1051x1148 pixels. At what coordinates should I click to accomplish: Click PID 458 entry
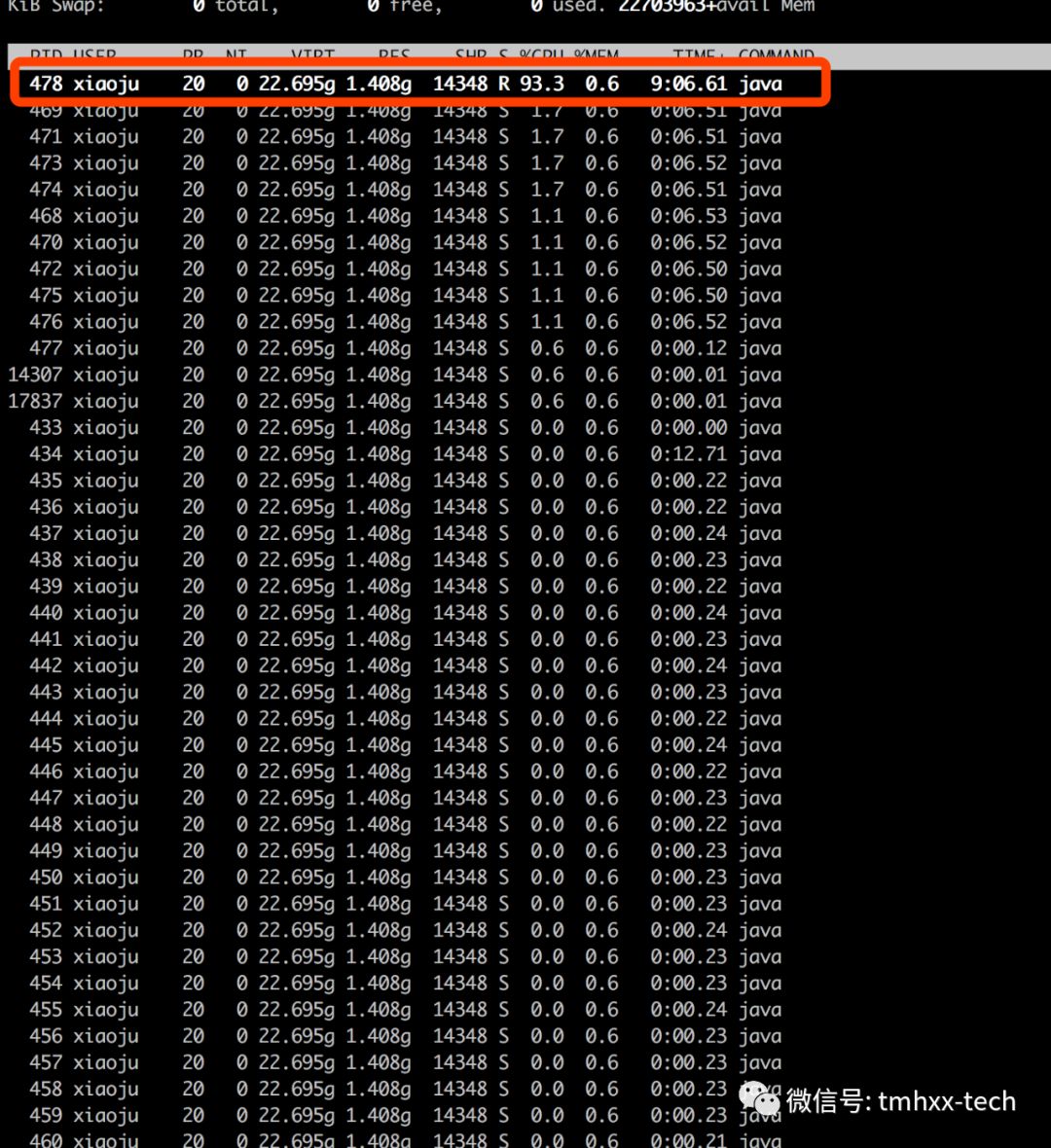pos(46,1089)
